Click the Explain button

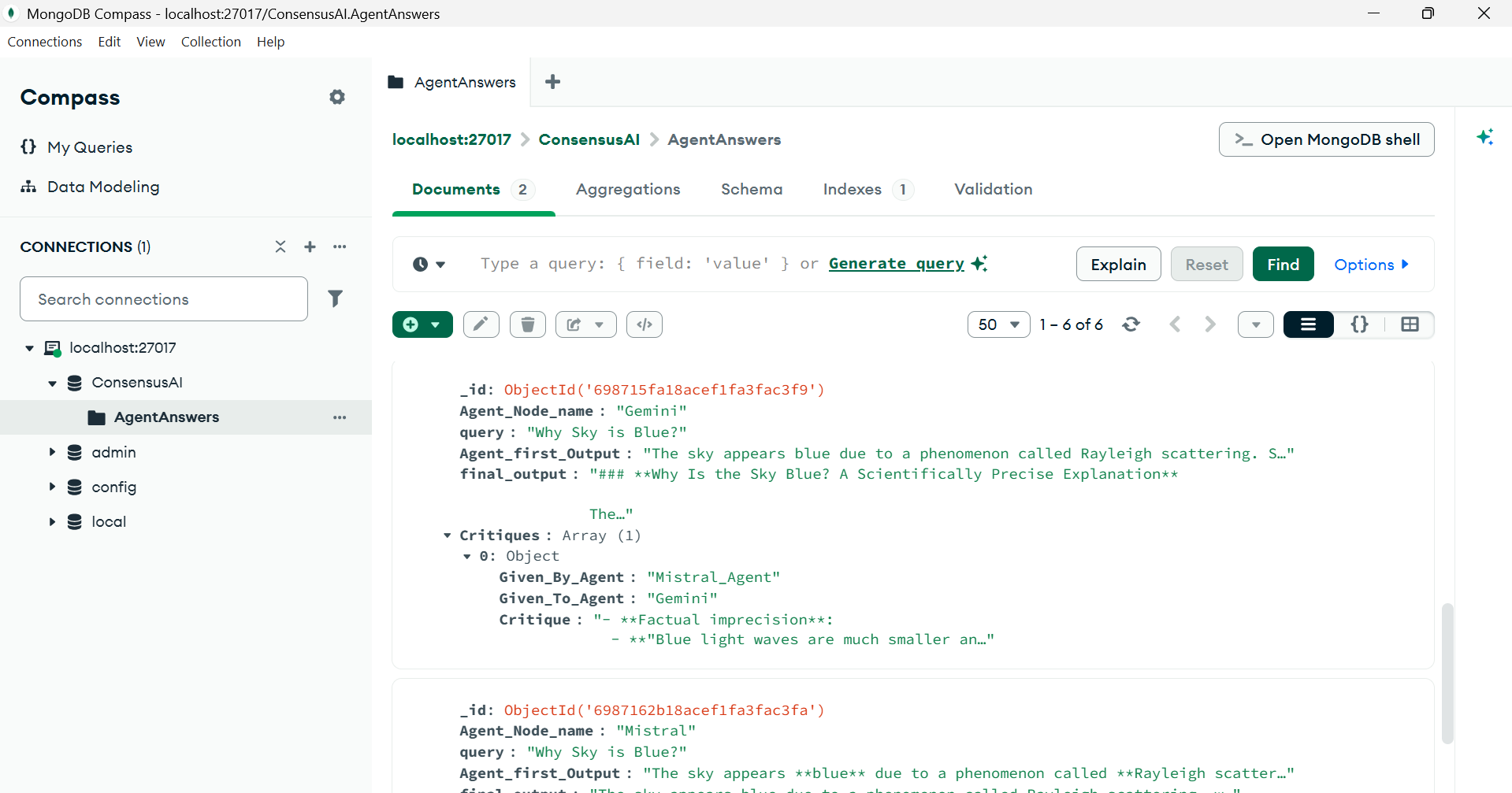(x=1118, y=265)
